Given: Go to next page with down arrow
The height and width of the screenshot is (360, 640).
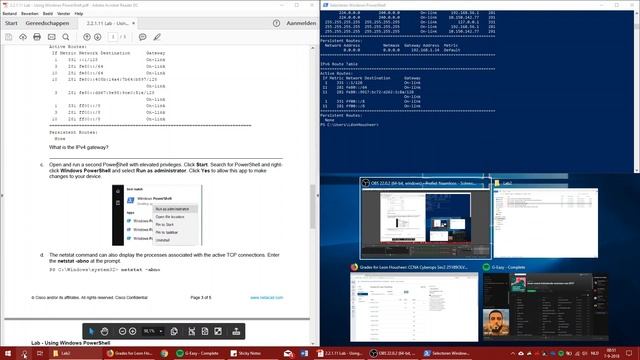Looking at the screenshot, I should (98, 37).
